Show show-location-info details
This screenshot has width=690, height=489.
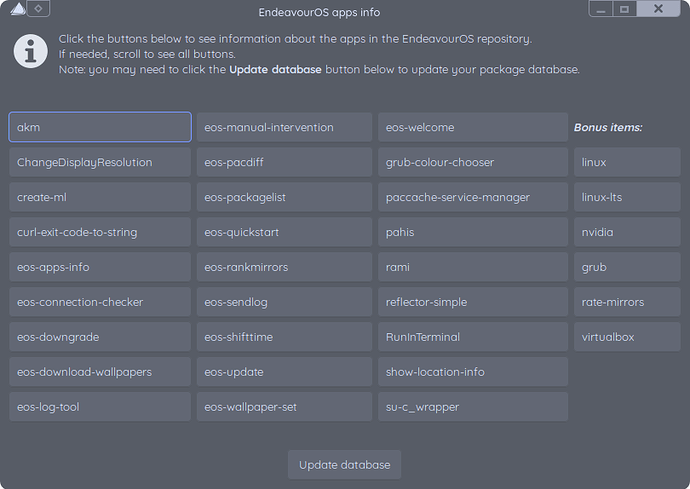click(473, 372)
